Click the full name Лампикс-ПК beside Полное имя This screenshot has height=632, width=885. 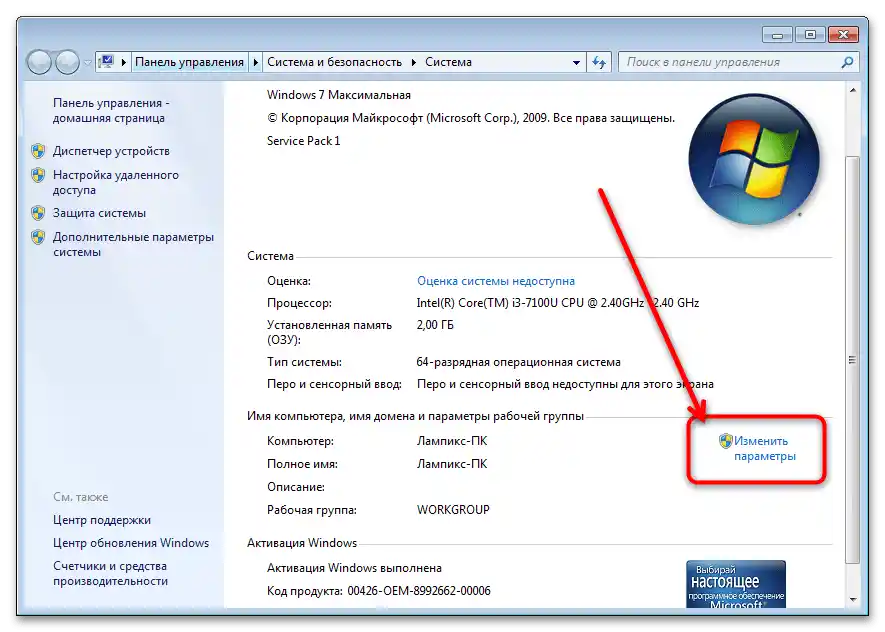pos(452,464)
